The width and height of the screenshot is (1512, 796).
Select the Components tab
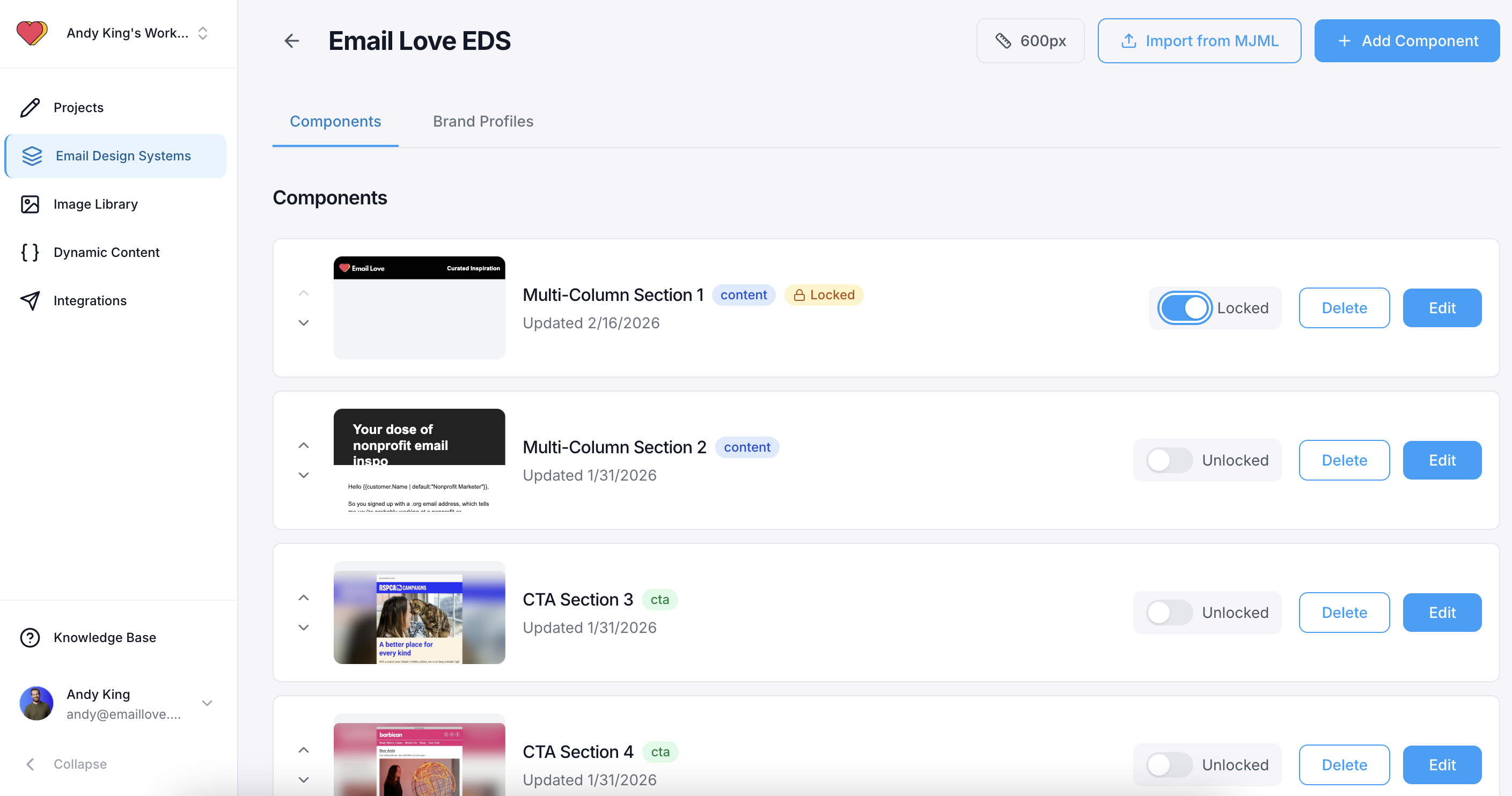coord(335,121)
